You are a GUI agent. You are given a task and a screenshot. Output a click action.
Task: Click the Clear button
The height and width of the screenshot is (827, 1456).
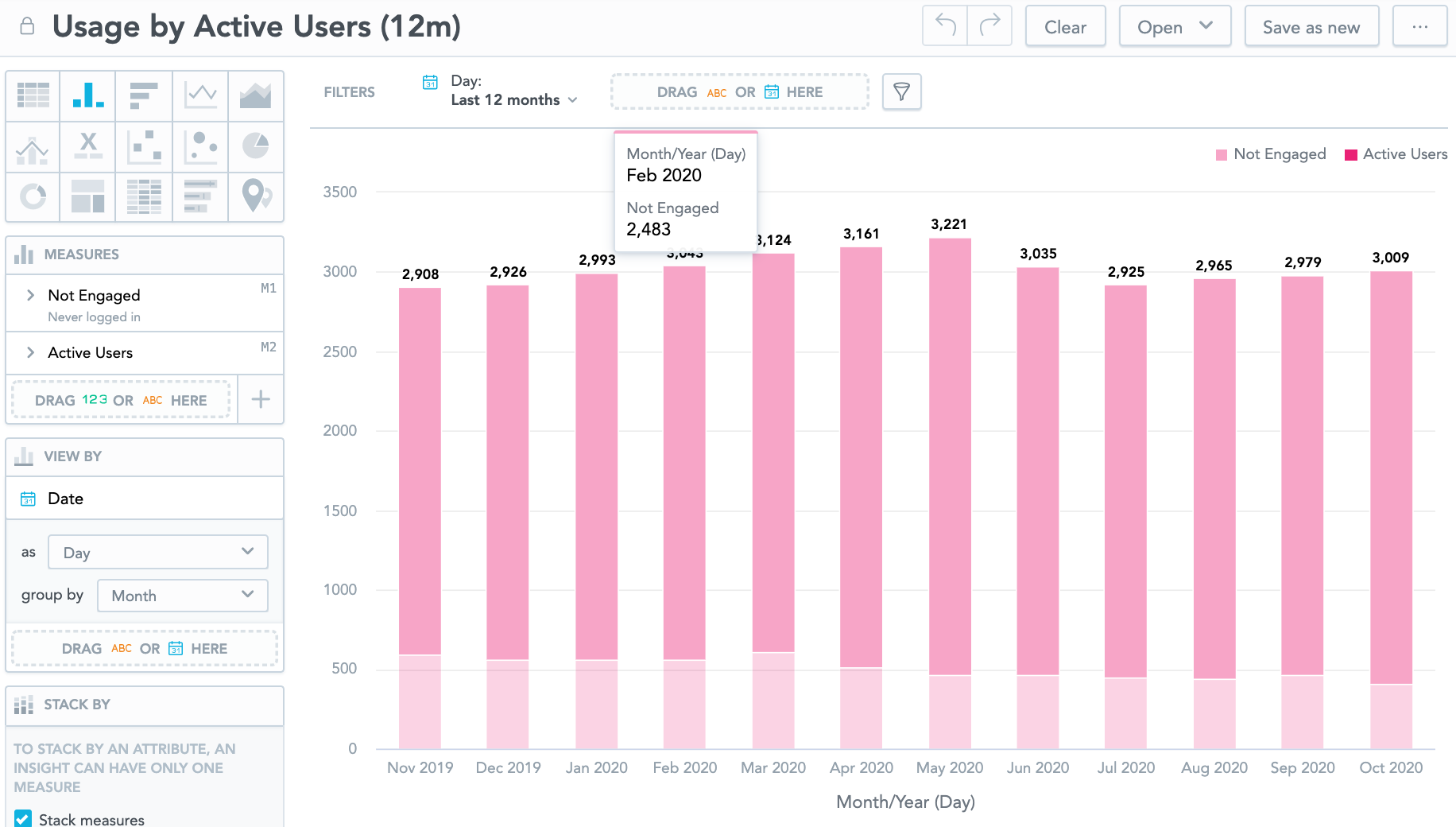click(x=1065, y=27)
